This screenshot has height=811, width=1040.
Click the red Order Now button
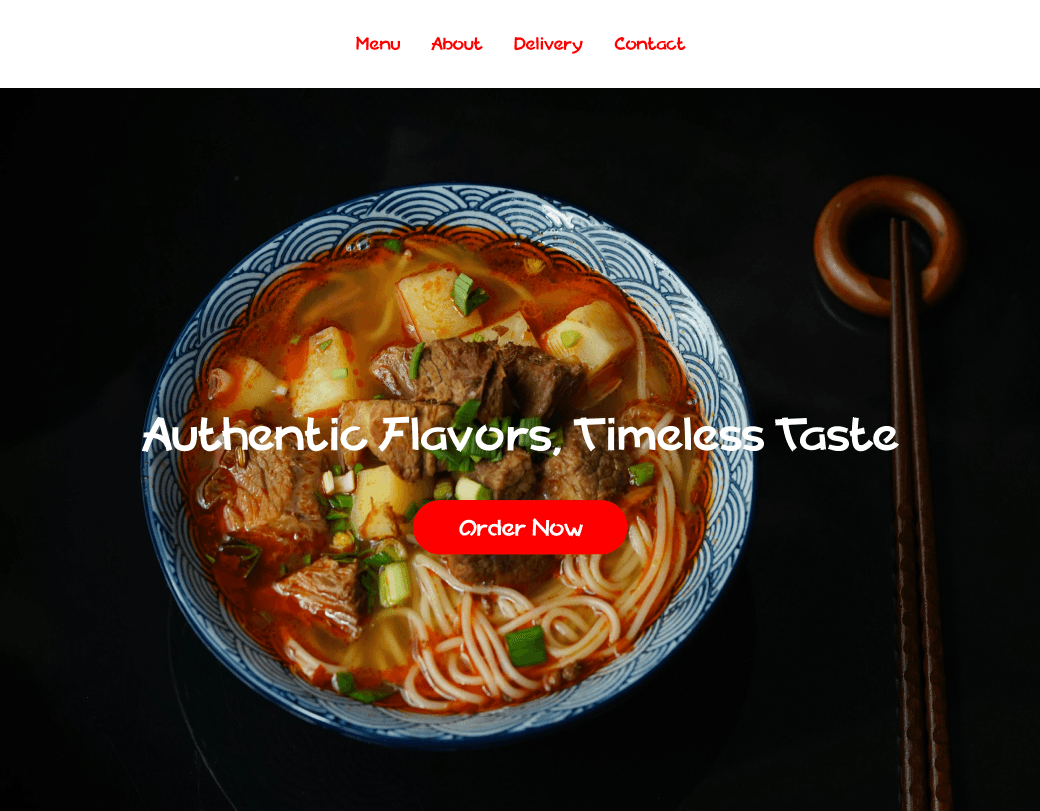point(520,527)
